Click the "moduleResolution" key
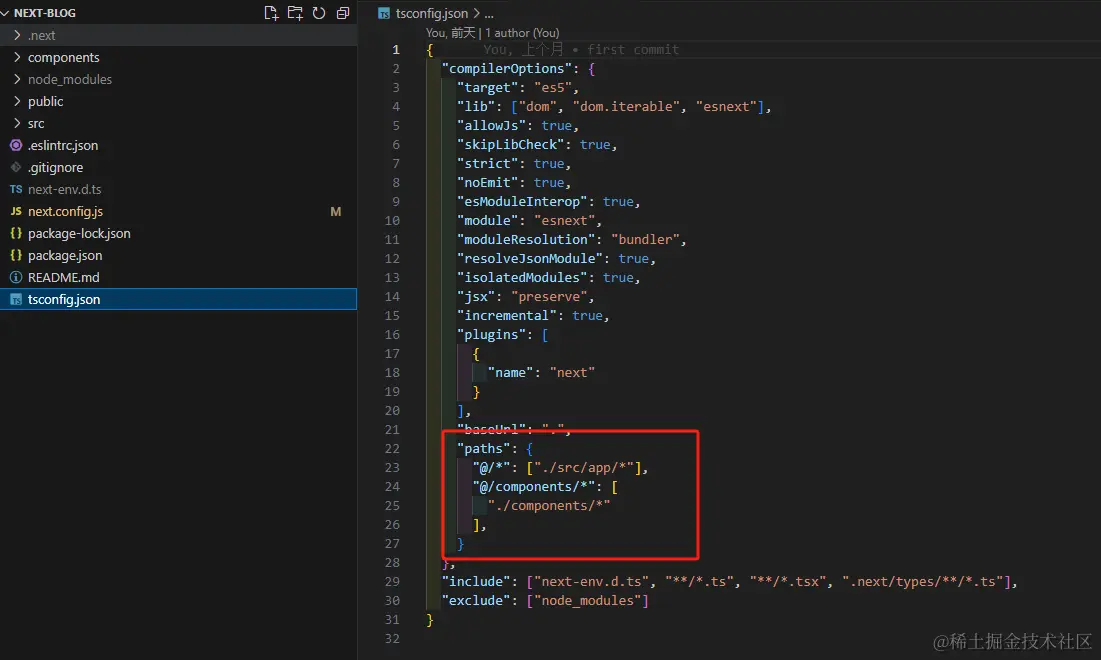 tap(526, 239)
